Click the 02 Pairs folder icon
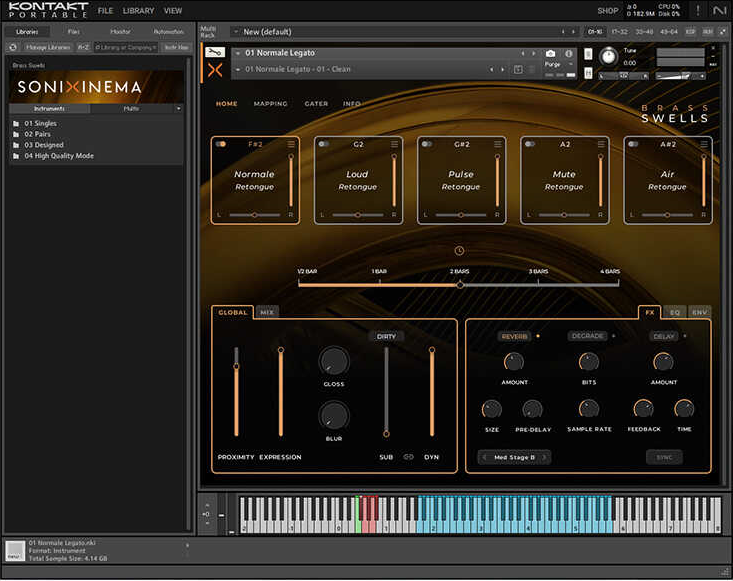Viewport: 733px width, 581px height. [x=16, y=134]
